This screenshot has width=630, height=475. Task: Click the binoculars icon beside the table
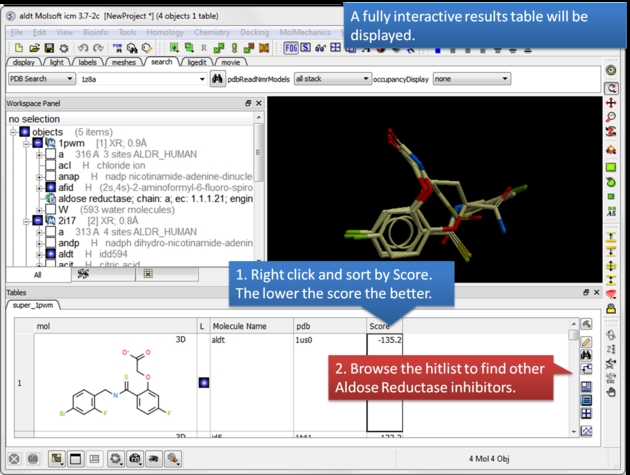pyautogui.click(x=586, y=354)
